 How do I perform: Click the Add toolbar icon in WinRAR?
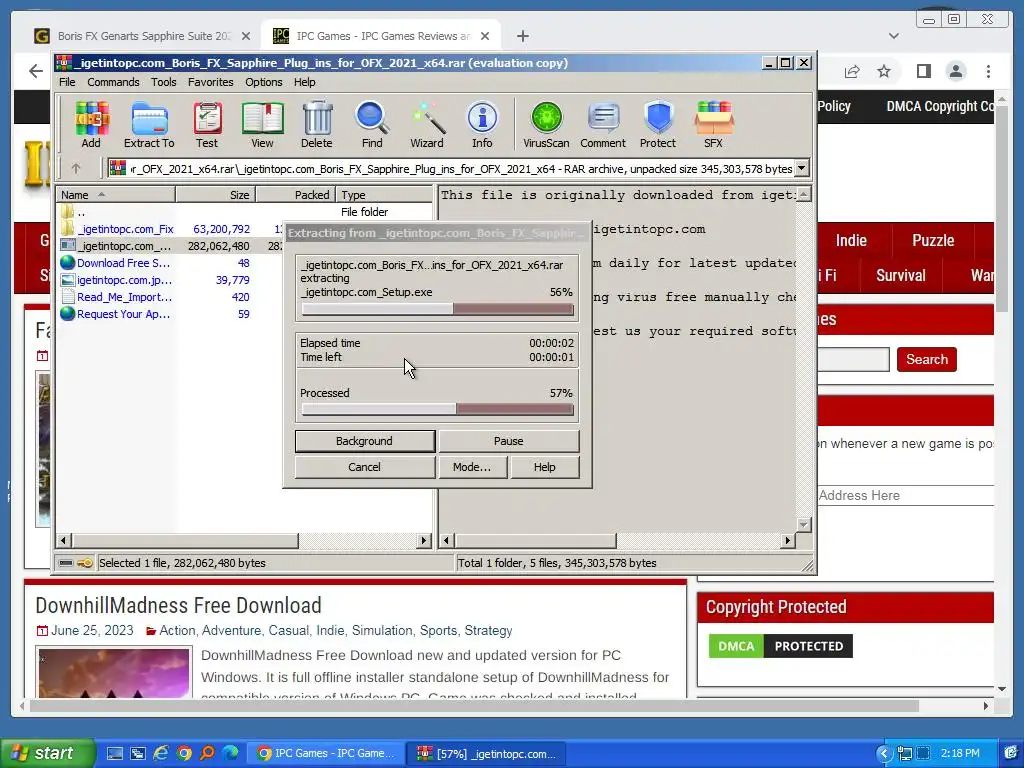coord(91,125)
